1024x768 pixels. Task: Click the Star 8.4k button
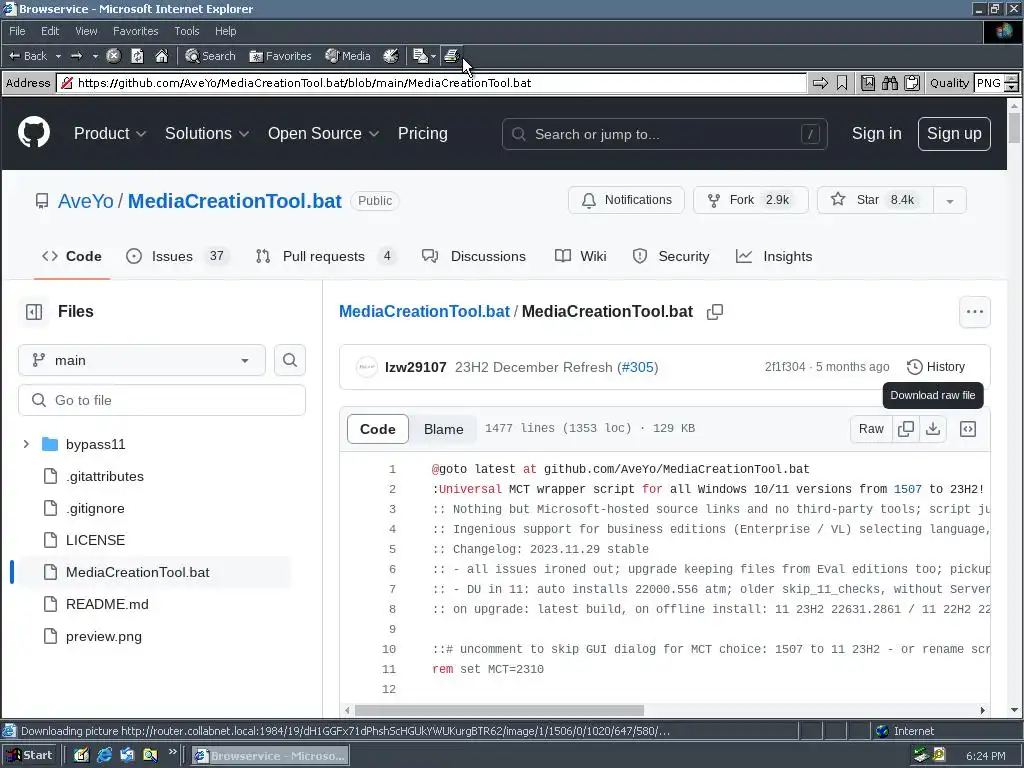876,200
